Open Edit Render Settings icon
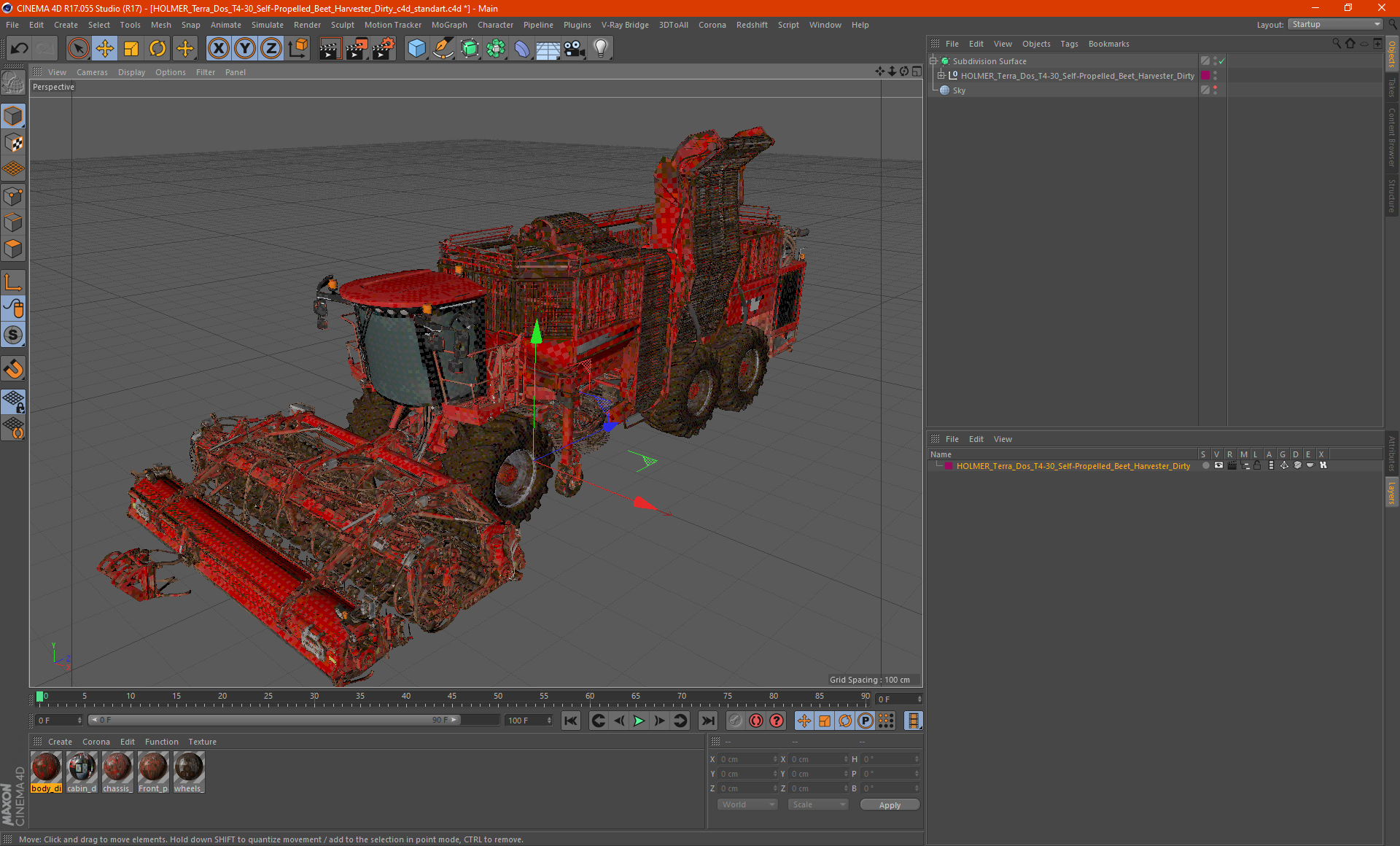The image size is (1400, 846). [x=384, y=49]
